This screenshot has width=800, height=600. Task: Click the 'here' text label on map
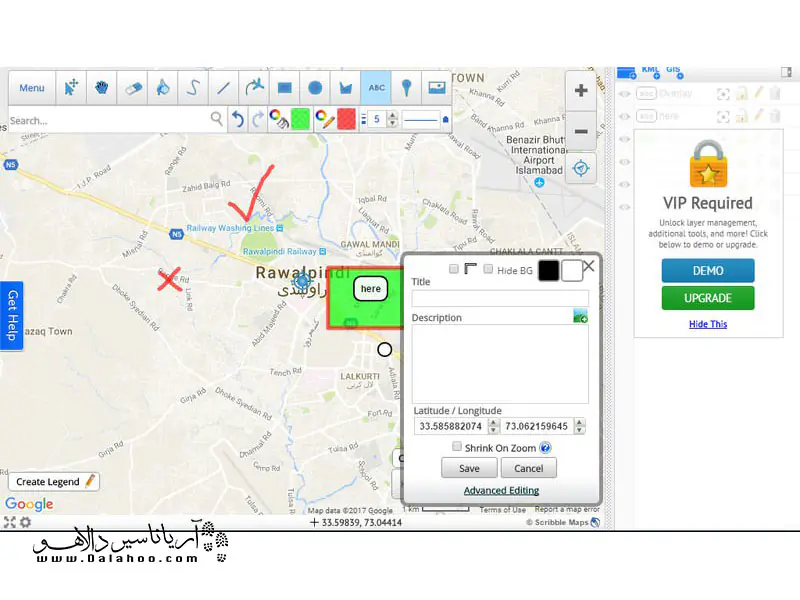370,289
